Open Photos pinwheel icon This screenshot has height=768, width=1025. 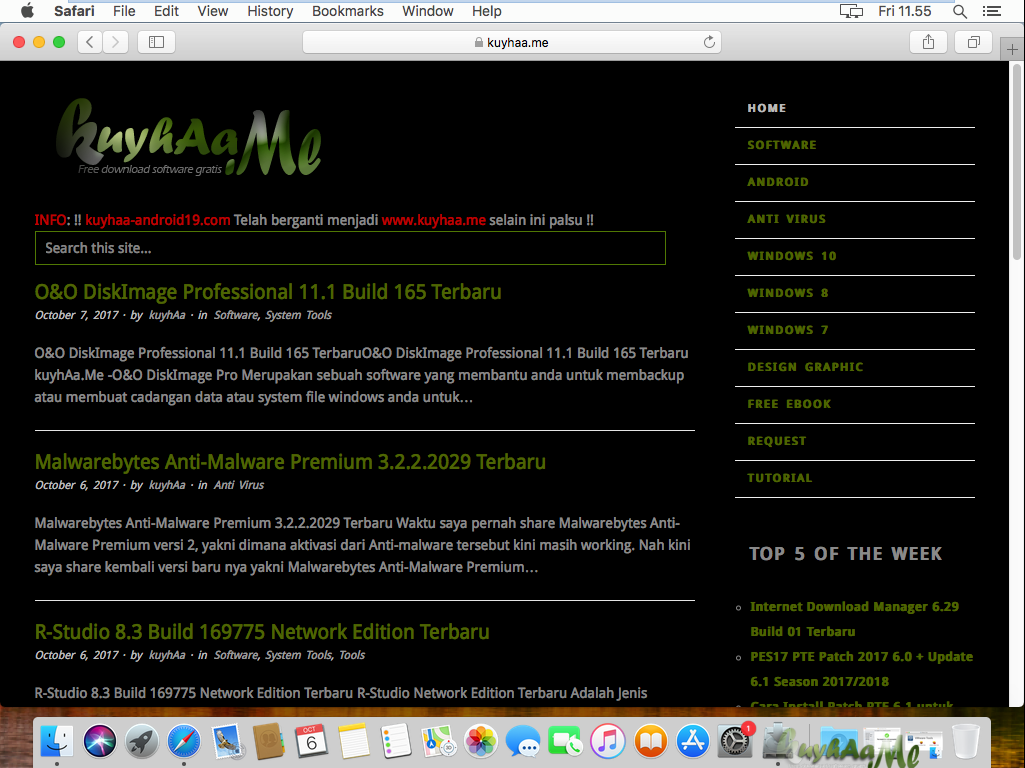(x=480, y=741)
